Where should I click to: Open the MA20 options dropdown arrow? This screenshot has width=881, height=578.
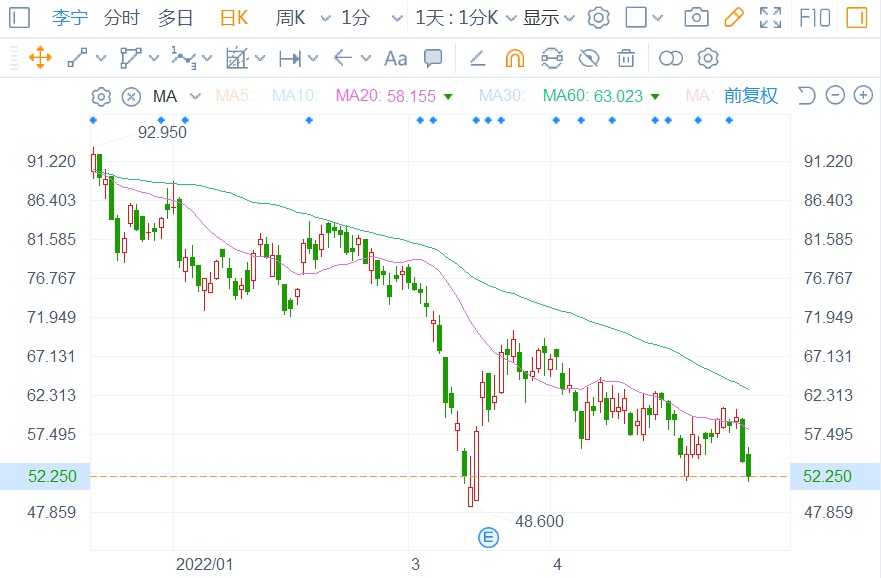[448, 97]
